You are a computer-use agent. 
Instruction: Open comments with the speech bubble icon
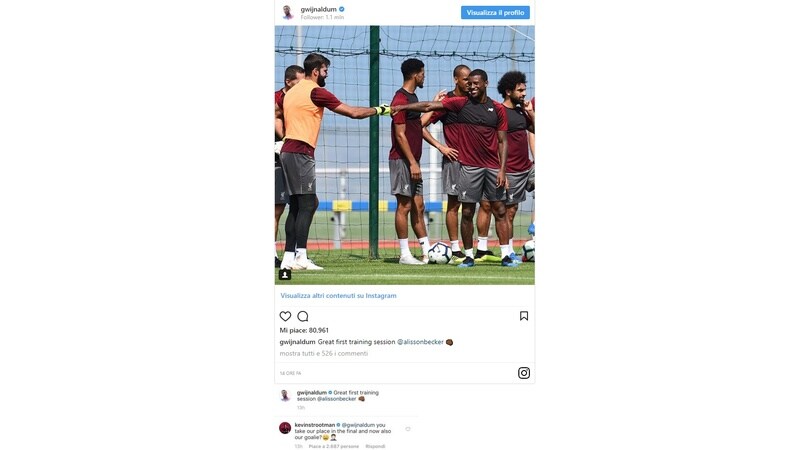click(303, 316)
